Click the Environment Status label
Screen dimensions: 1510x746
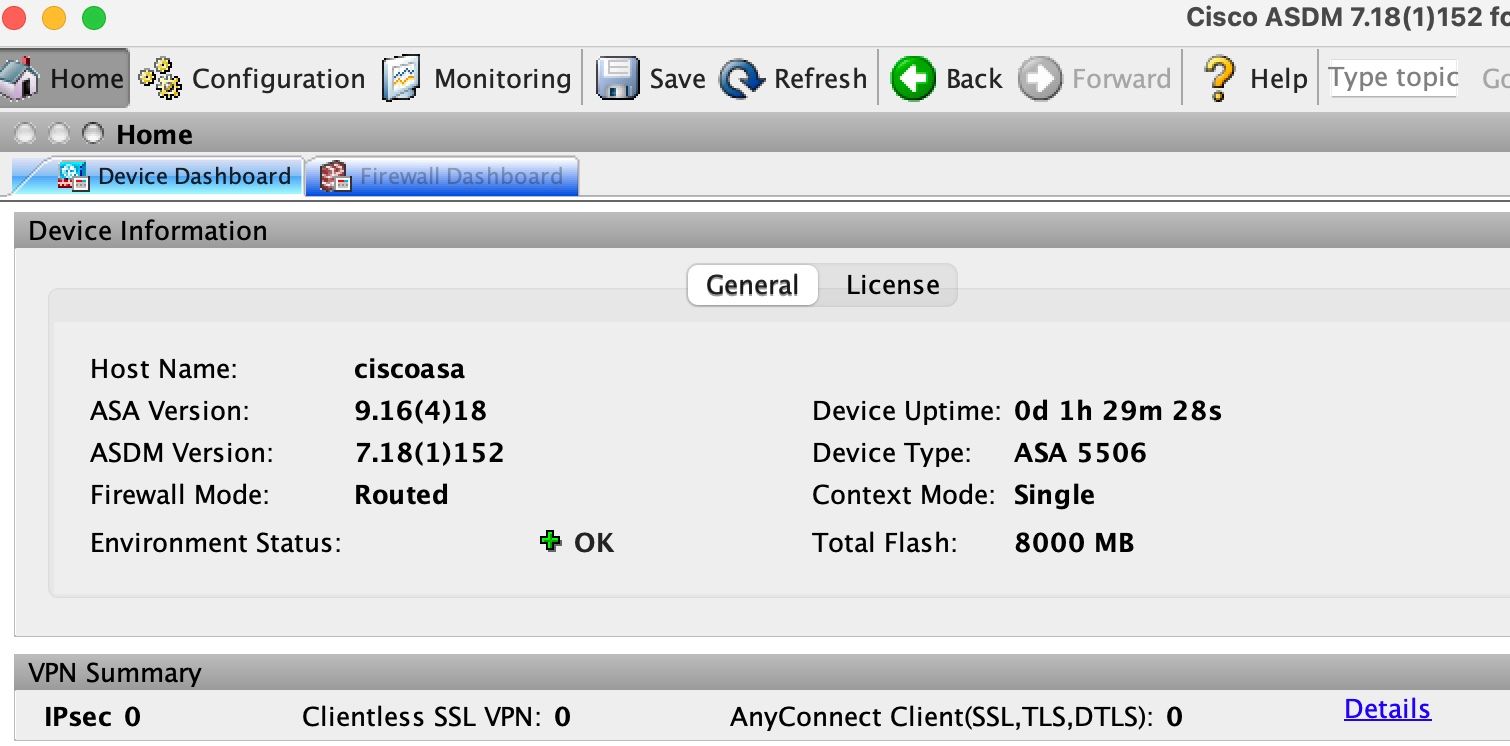(216, 543)
